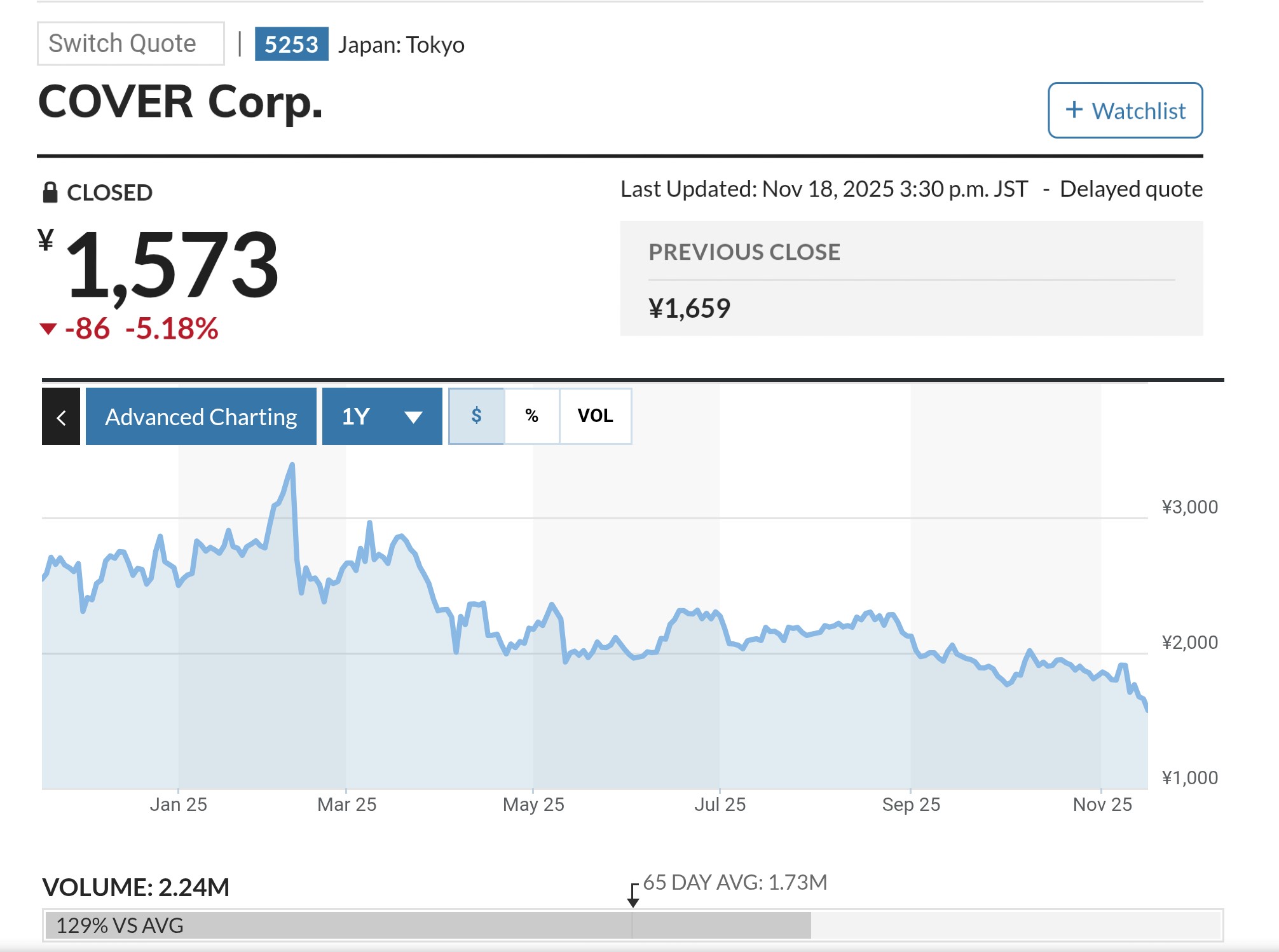Add COVER Corp. to Watchlist
The height and width of the screenshot is (952, 1279).
(1125, 110)
